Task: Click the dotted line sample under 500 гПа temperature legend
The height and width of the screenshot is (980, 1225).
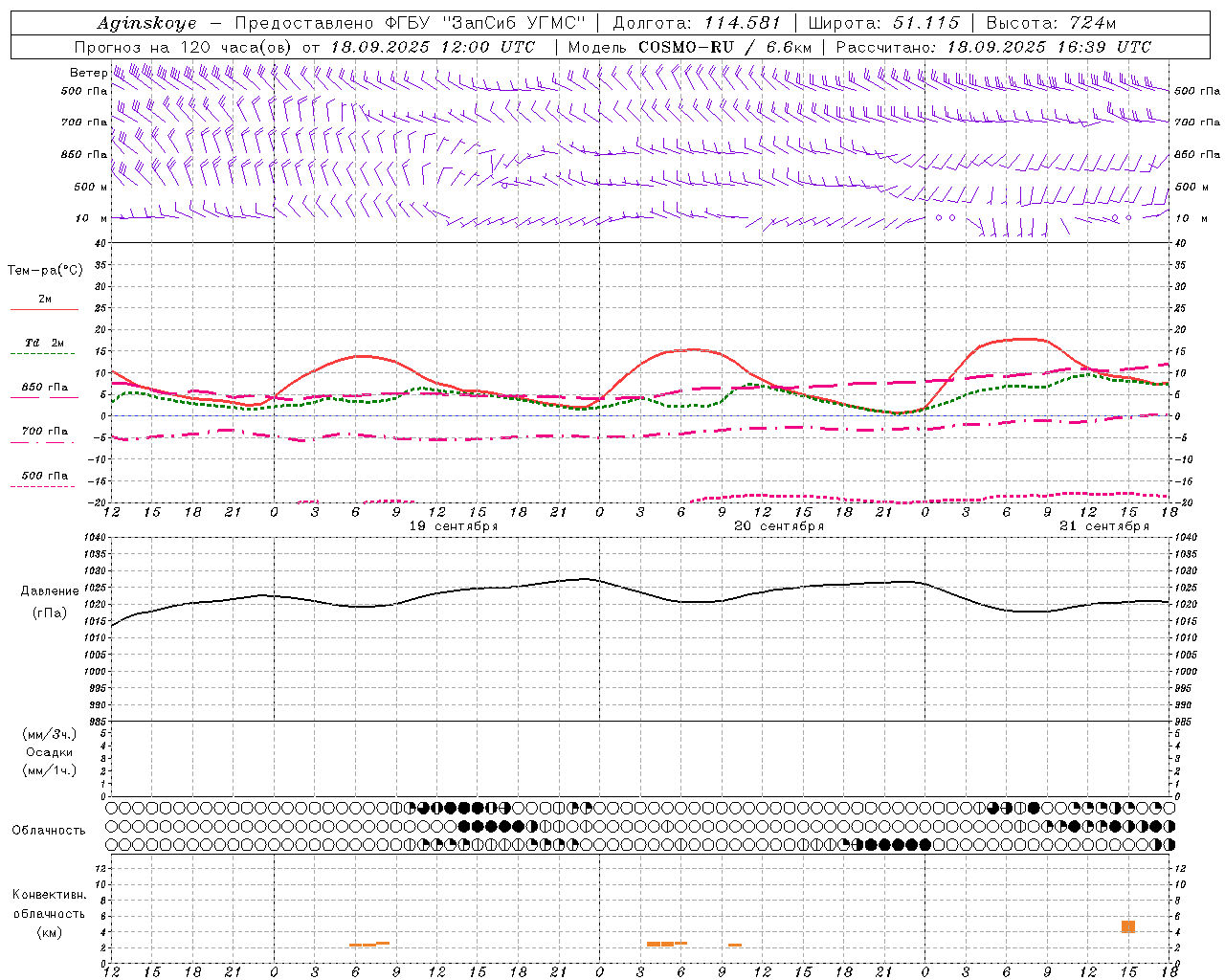Action: (x=42, y=486)
